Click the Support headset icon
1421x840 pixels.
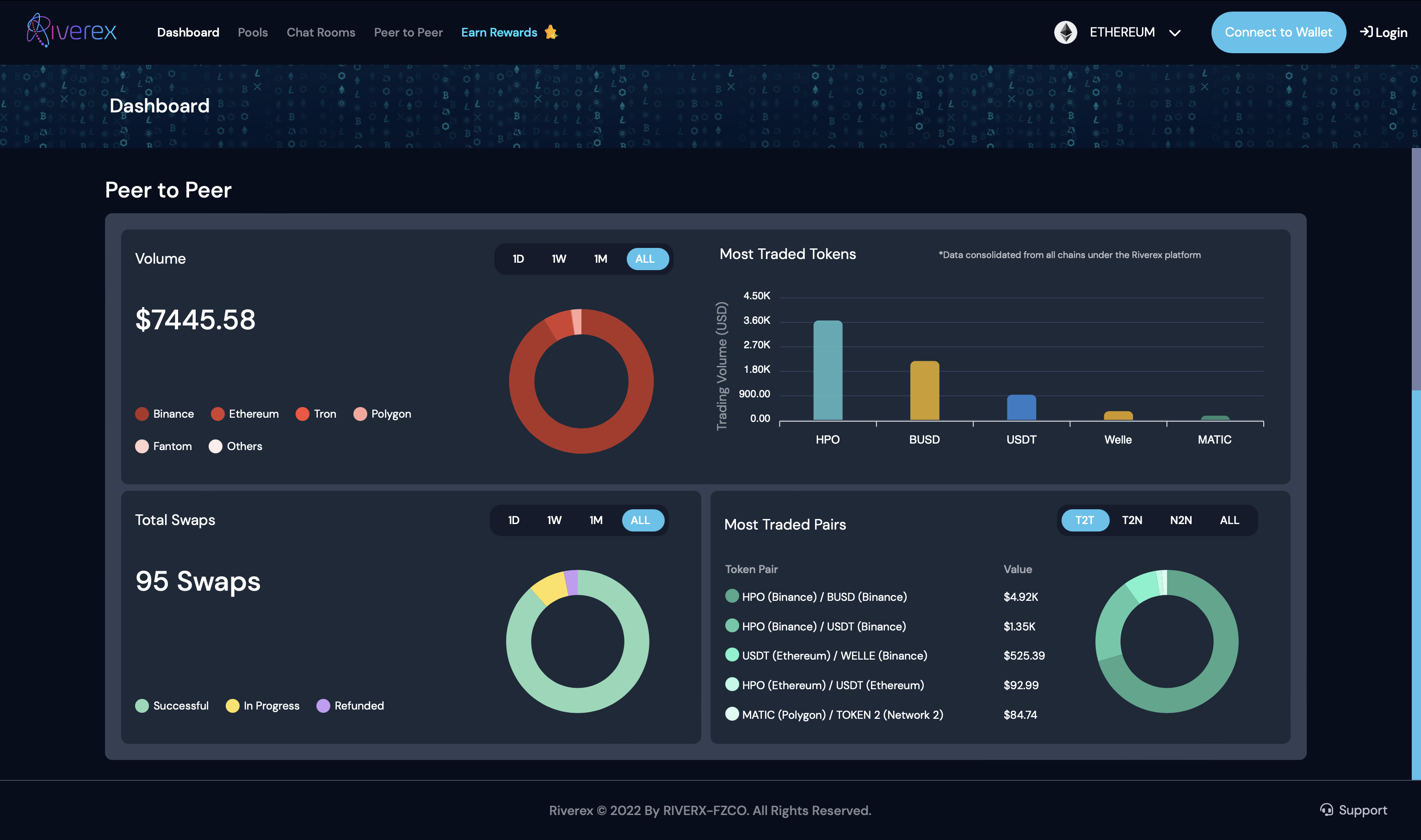tap(1327, 809)
